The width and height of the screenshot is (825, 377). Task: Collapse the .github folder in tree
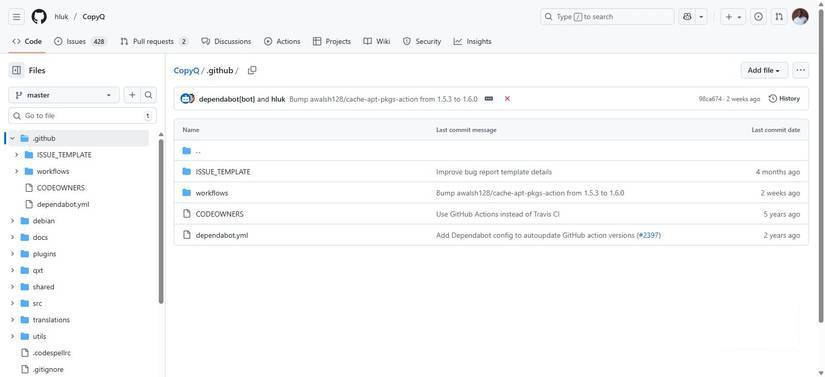point(12,138)
